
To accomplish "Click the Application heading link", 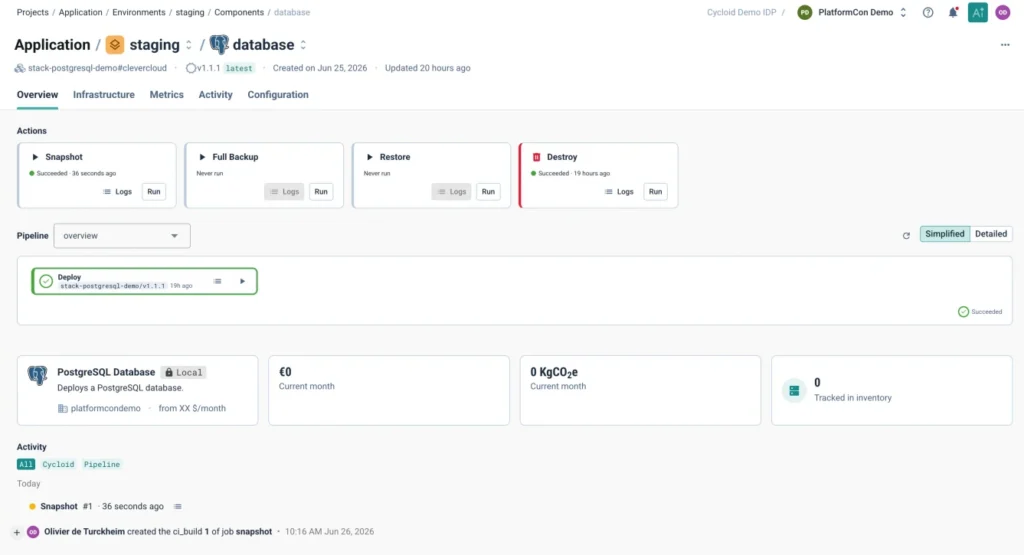I will point(52,44).
